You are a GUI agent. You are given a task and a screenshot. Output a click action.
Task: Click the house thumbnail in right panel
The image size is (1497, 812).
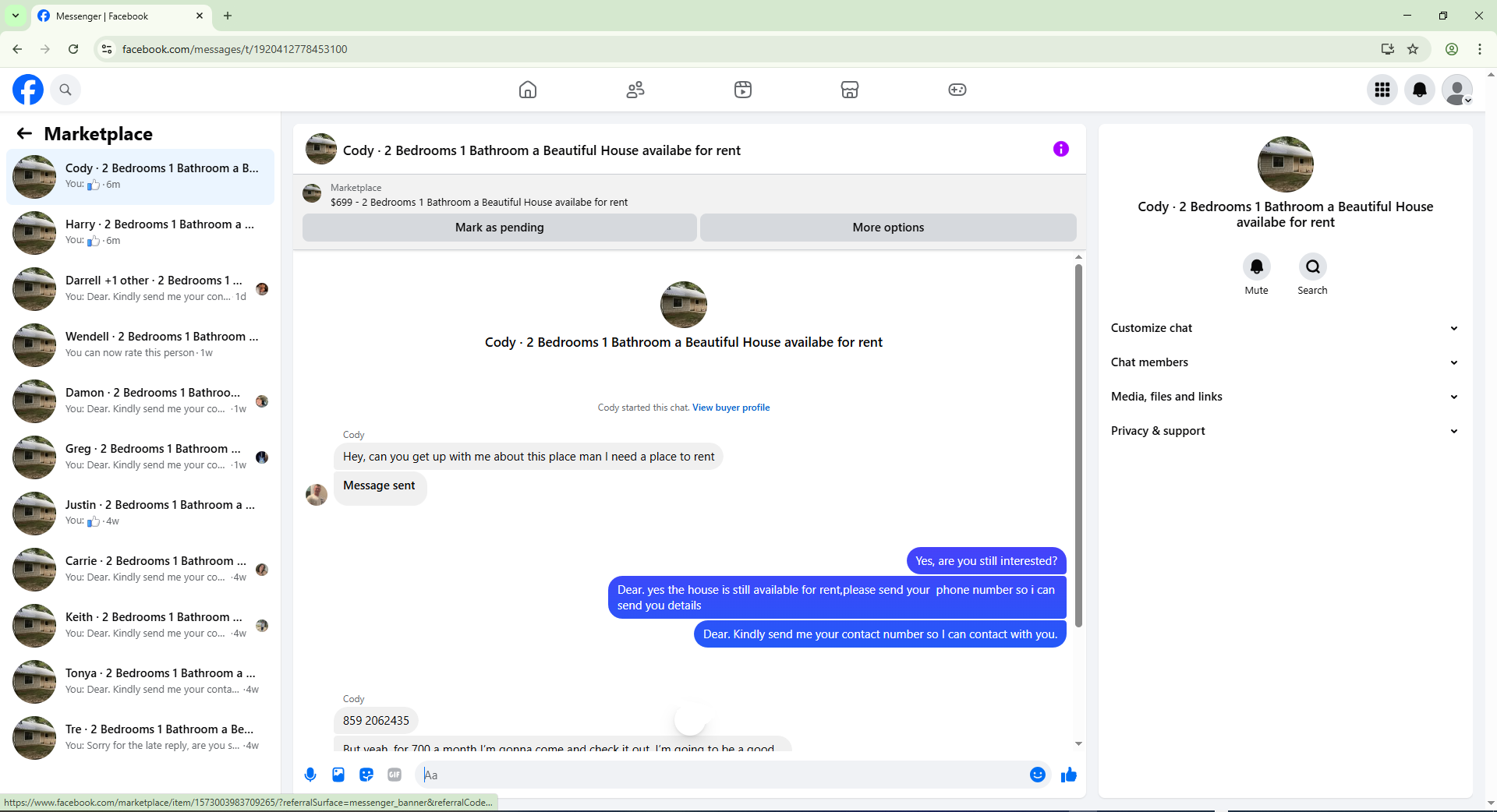[1286, 164]
